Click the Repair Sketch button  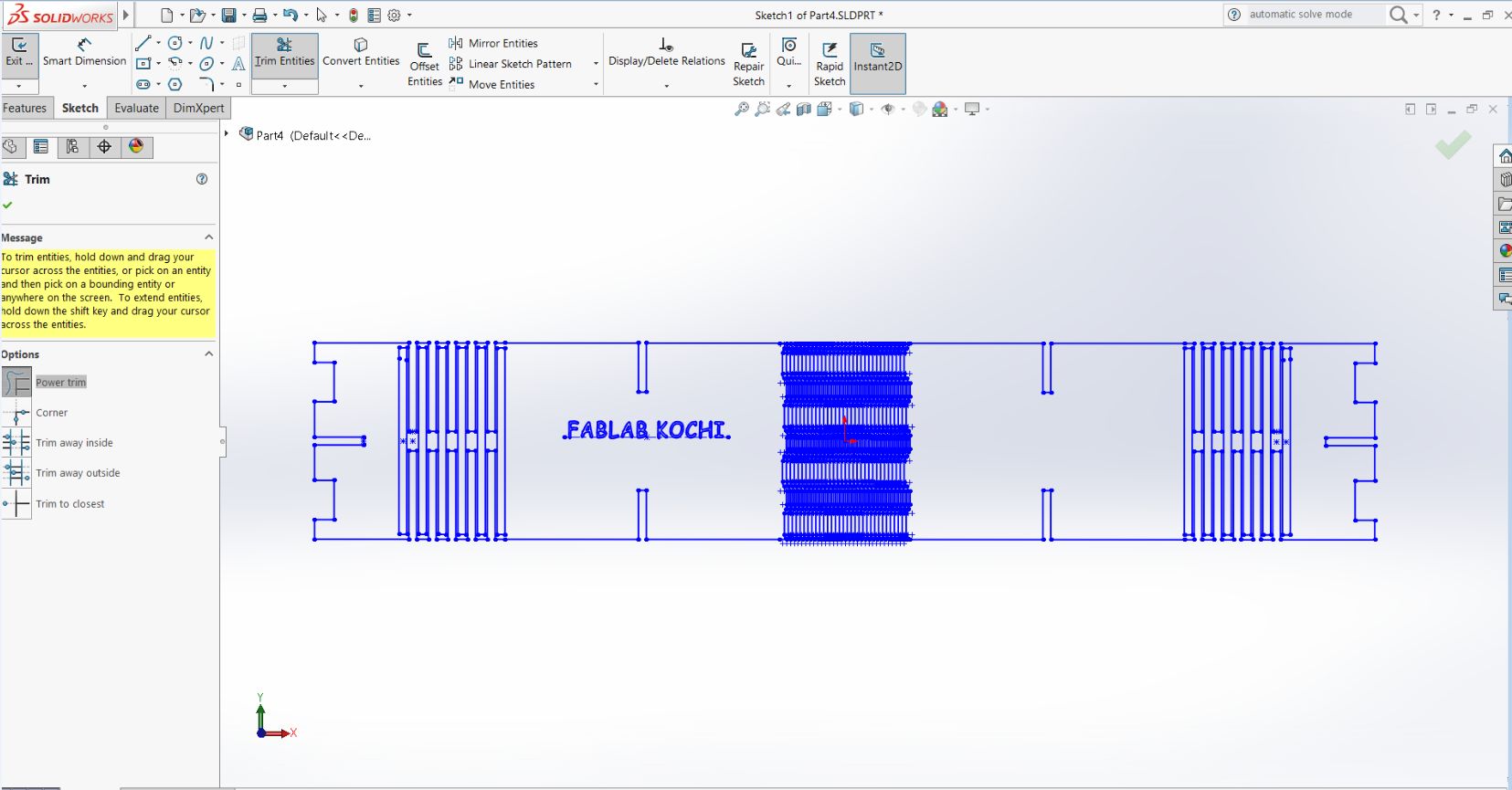pos(748,64)
